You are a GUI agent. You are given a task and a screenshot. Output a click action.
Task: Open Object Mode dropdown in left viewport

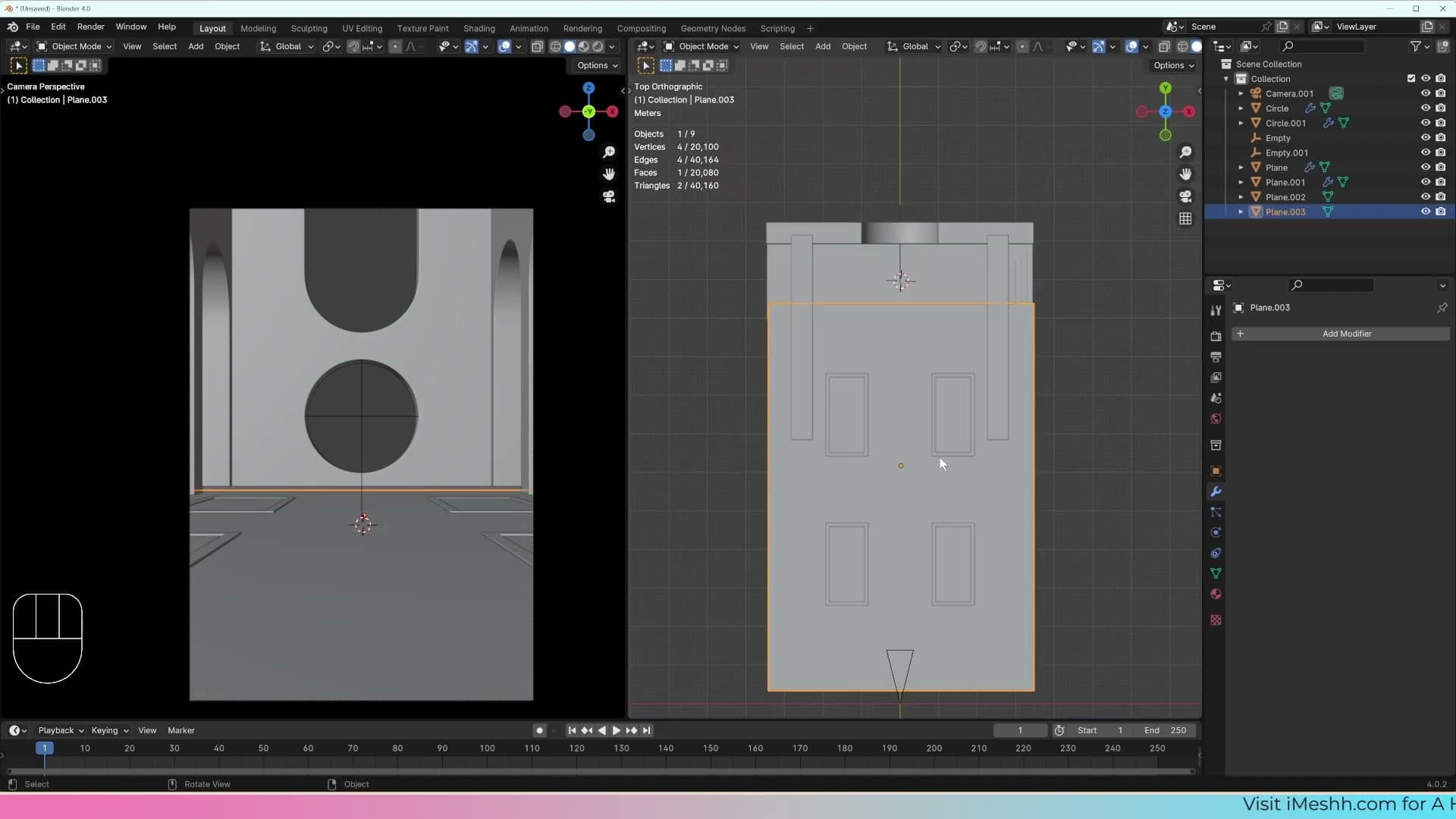click(74, 46)
